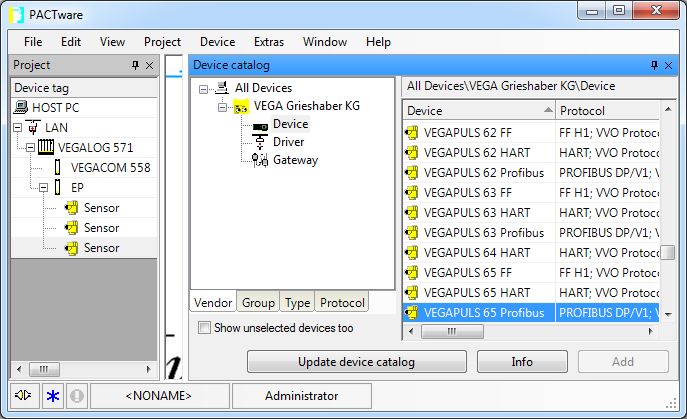
Task: Click the device list horizontal scrollbar thumb
Action: click(452, 331)
